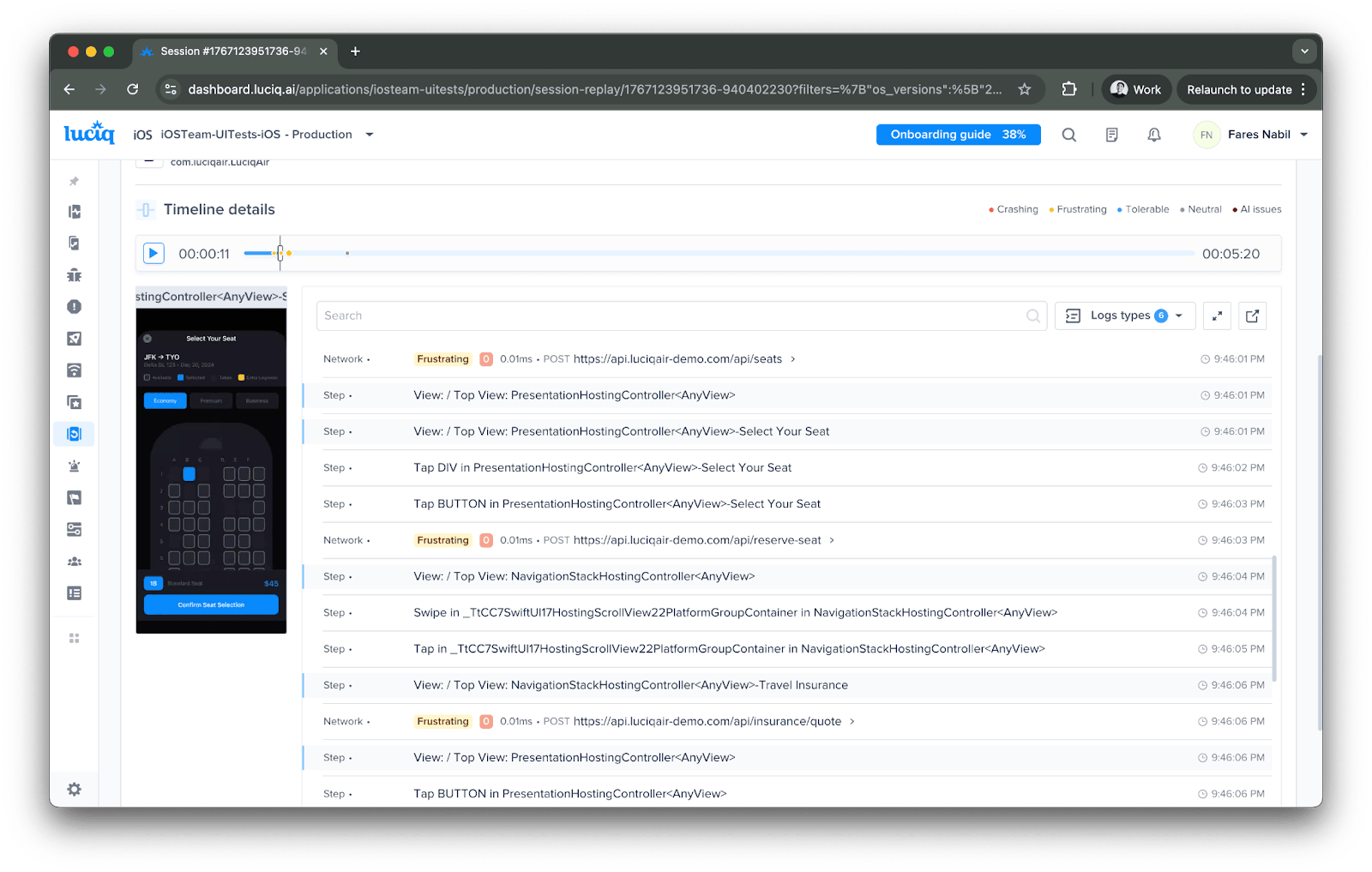Click the Relaunch to update button
This screenshot has height=872, width=1372.
point(1238,89)
